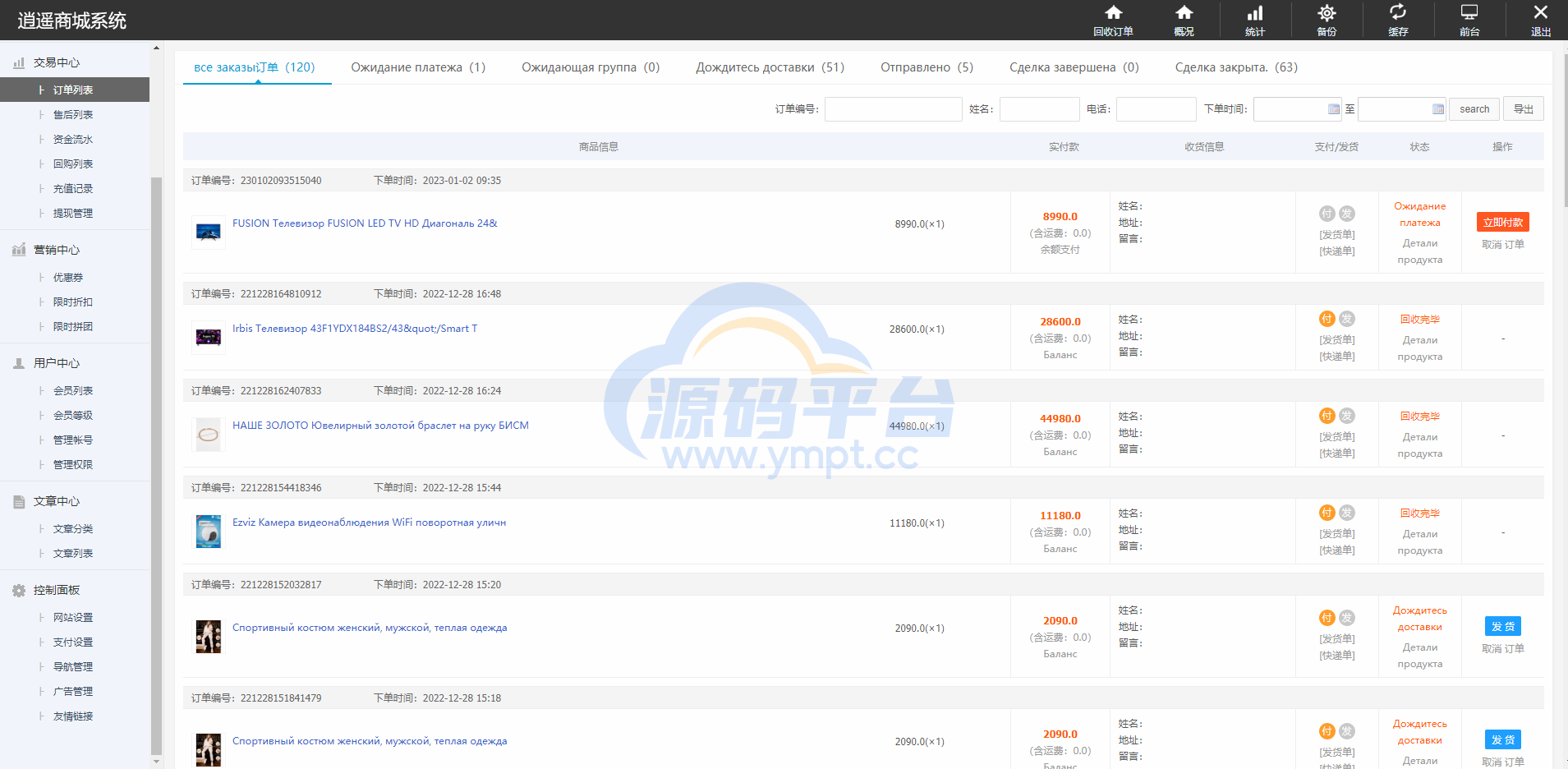Click Irbis TV product thumbnail
Screen dimensions: 1568x769
209,338
